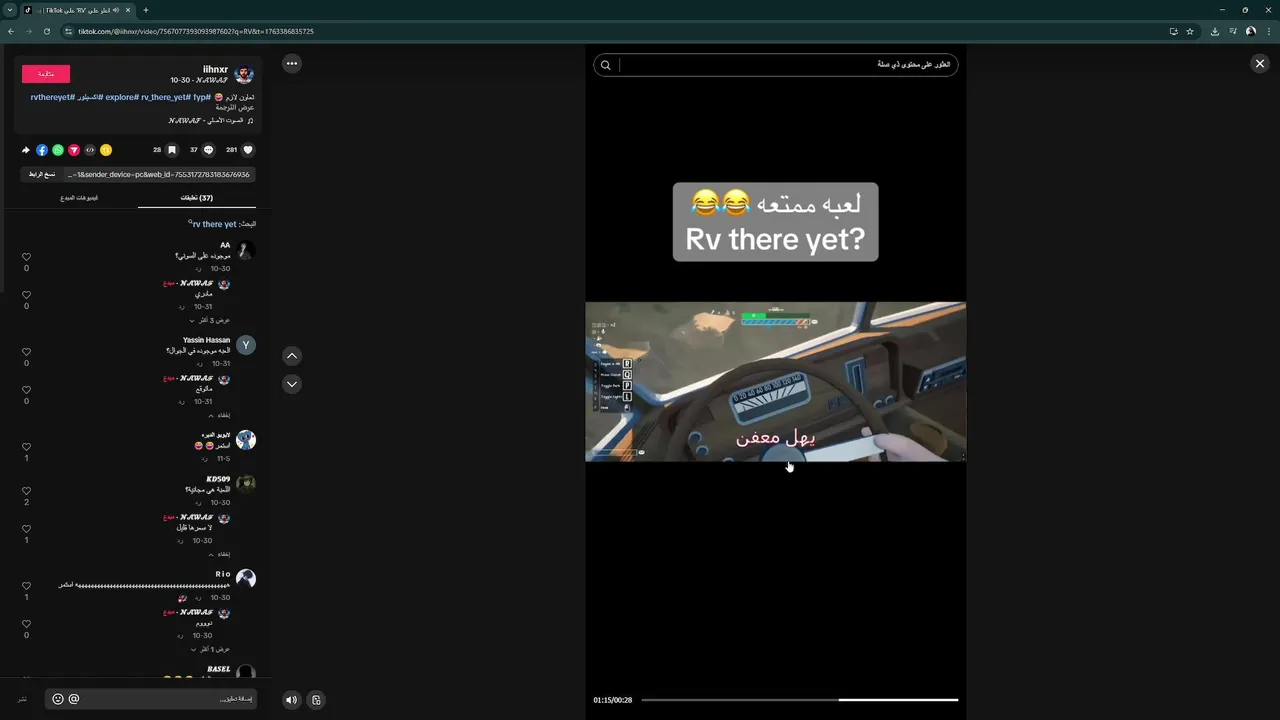The width and height of the screenshot is (1280, 720).
Task: Open the #rvthereyet hashtag
Action: click(x=53, y=97)
